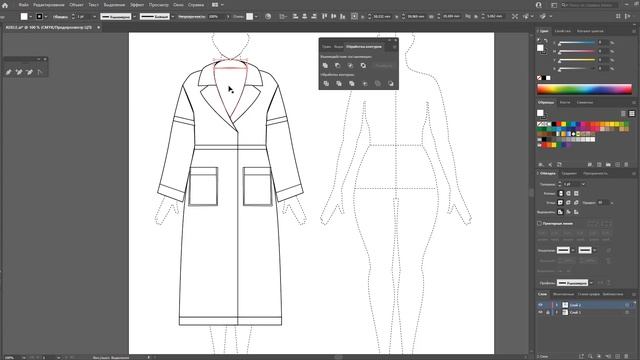
Task: Apply Minus Front shape mode in Pathfinder
Action: (x=338, y=65)
